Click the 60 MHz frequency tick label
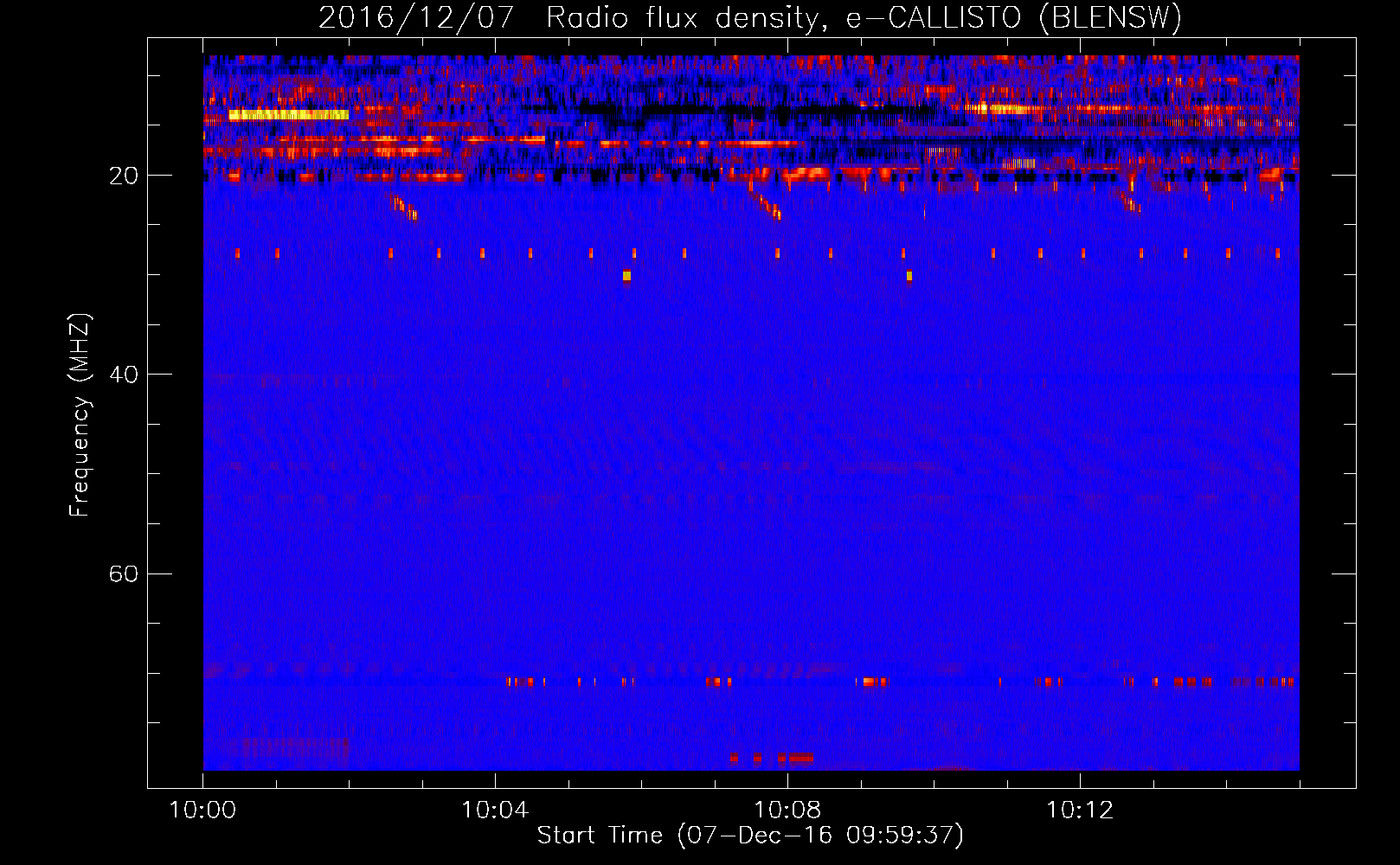This screenshot has height=865, width=1400. [x=123, y=573]
